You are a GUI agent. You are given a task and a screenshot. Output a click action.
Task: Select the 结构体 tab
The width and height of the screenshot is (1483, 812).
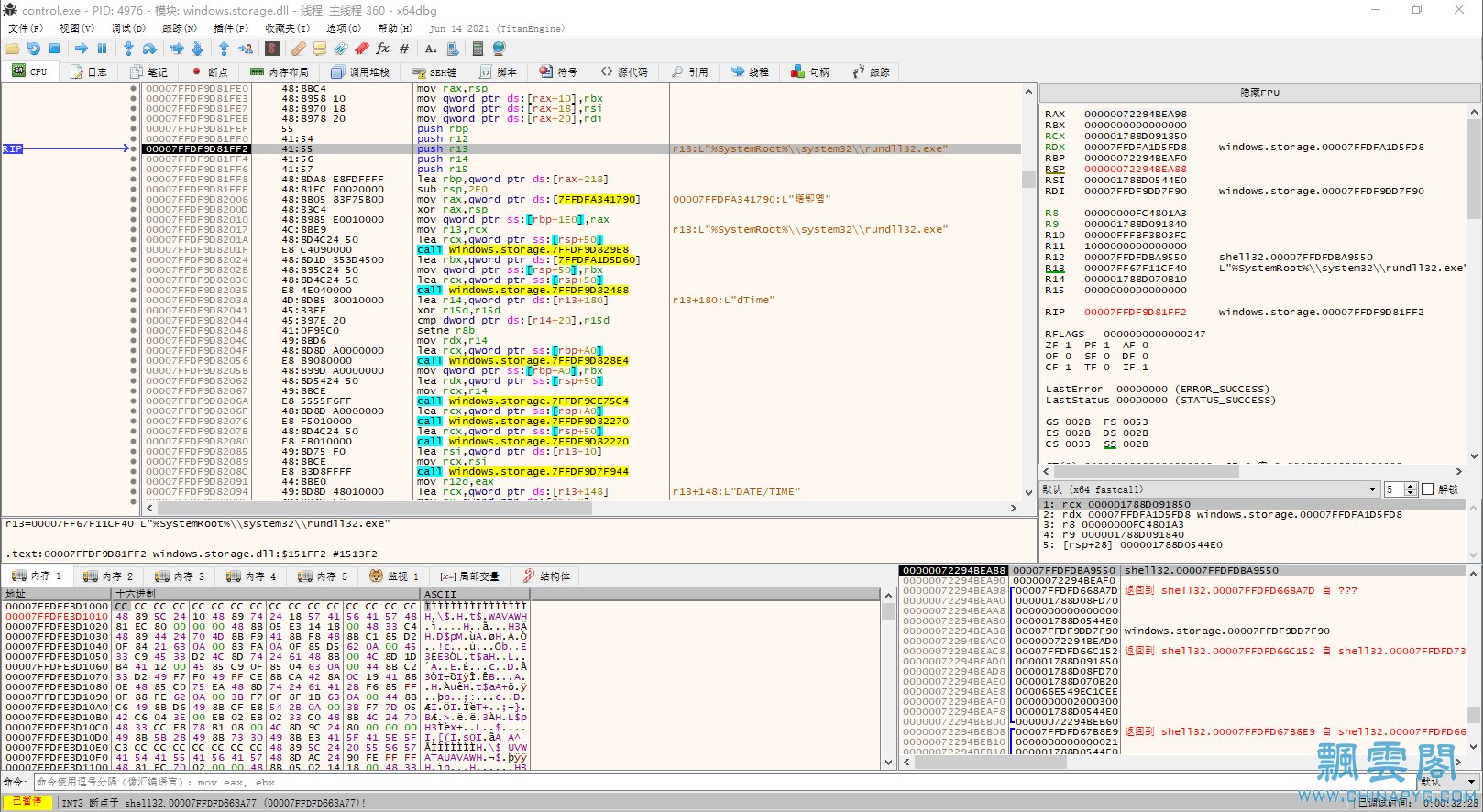547,576
